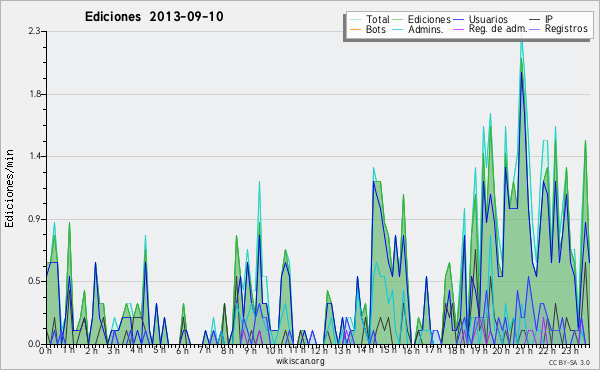This screenshot has width=600, height=370.
Task: Click the 'Ediciones/min' y-axis label
Action: click(9, 188)
